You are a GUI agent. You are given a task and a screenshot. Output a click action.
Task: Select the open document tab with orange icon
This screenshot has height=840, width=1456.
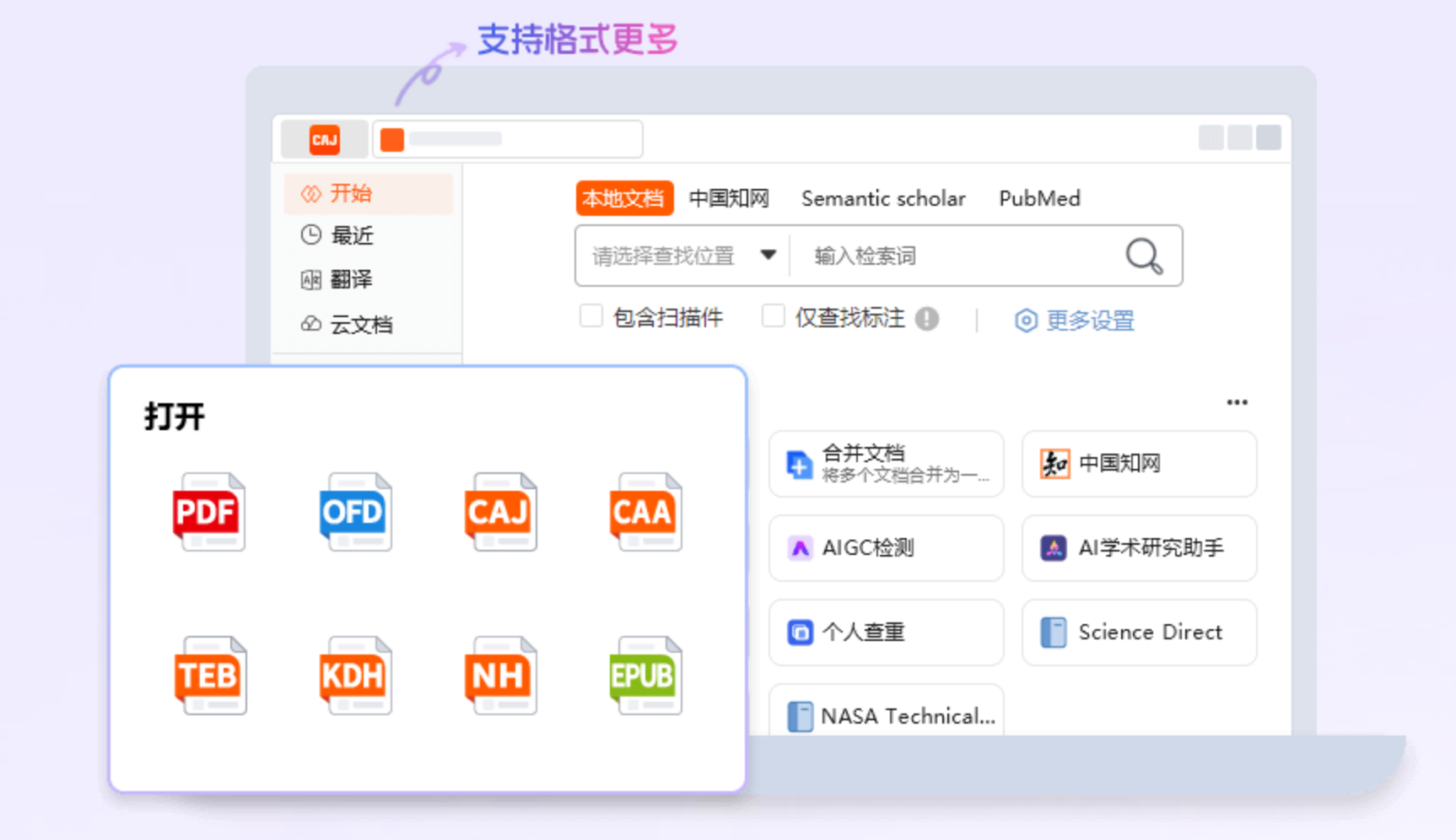point(508,139)
